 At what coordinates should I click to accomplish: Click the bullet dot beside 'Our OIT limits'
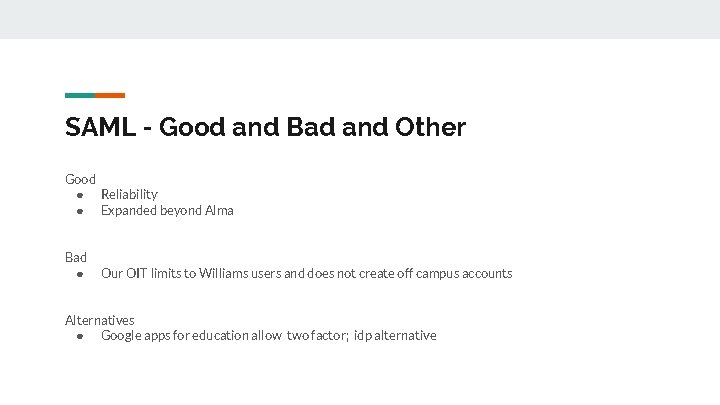pos(80,274)
